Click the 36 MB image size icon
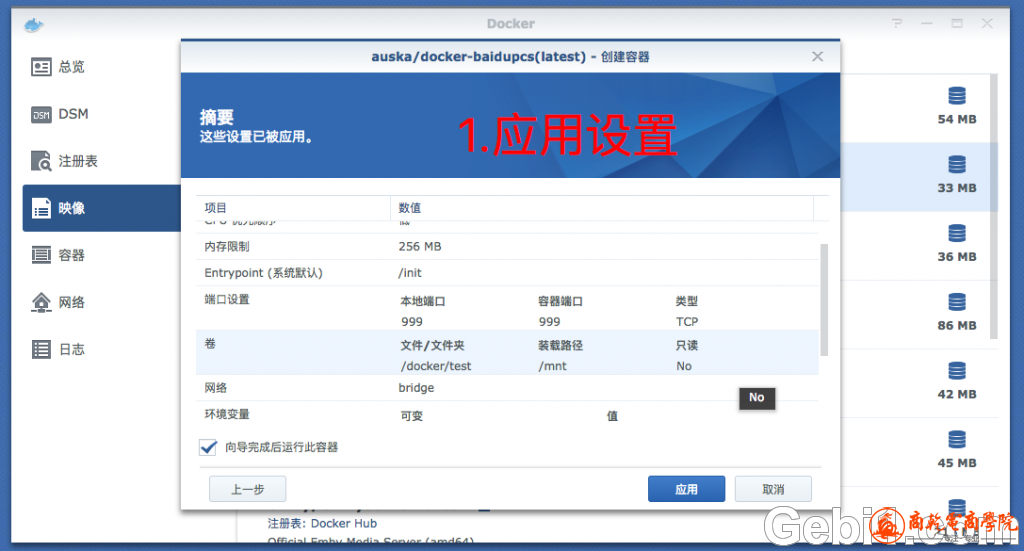This screenshot has height=551, width=1024. [957, 233]
